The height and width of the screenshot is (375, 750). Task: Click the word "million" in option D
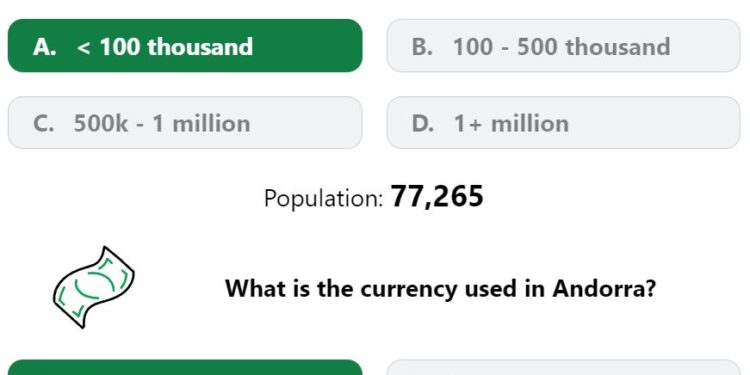(530, 124)
